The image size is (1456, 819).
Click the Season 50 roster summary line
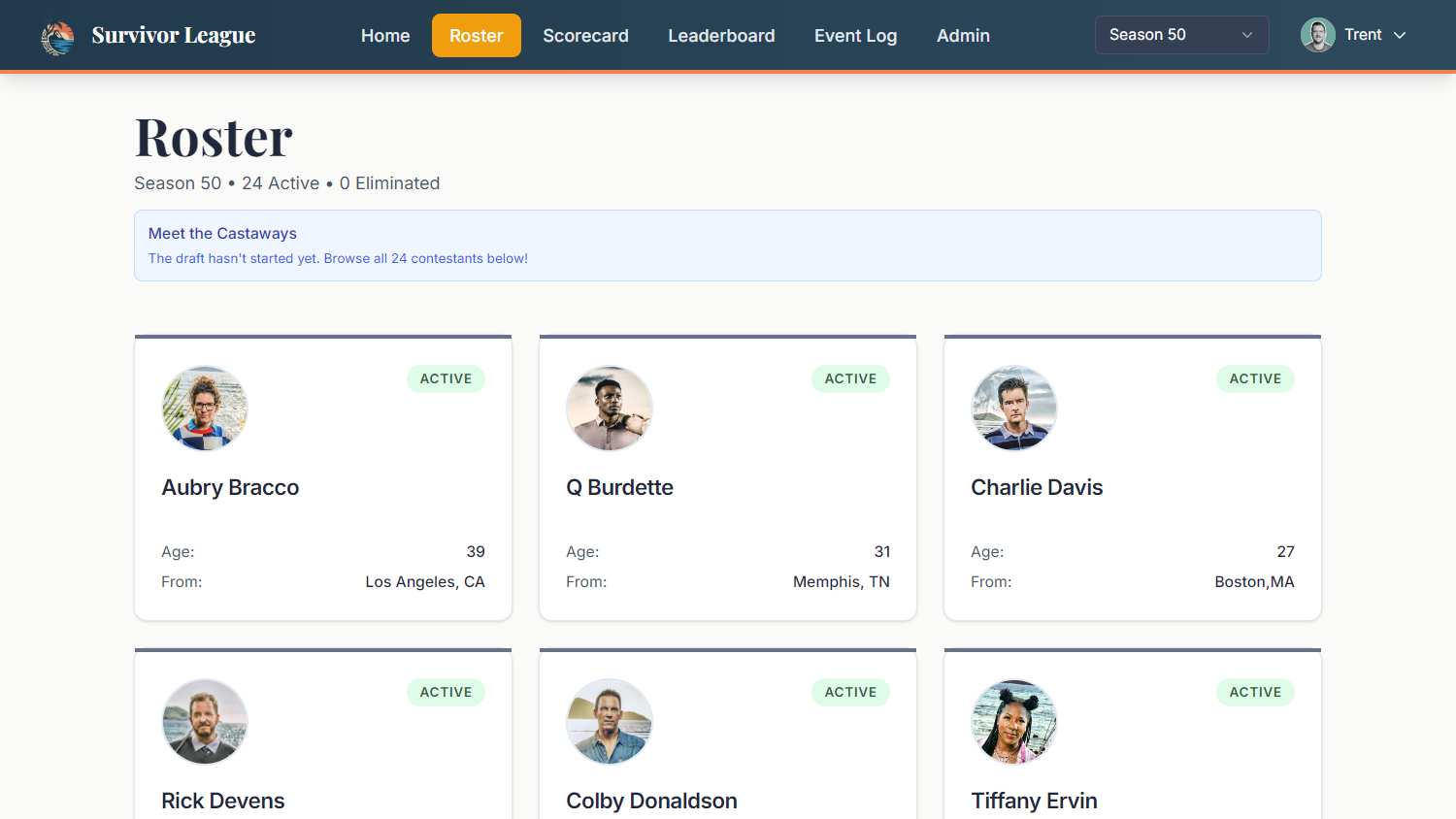click(x=286, y=183)
